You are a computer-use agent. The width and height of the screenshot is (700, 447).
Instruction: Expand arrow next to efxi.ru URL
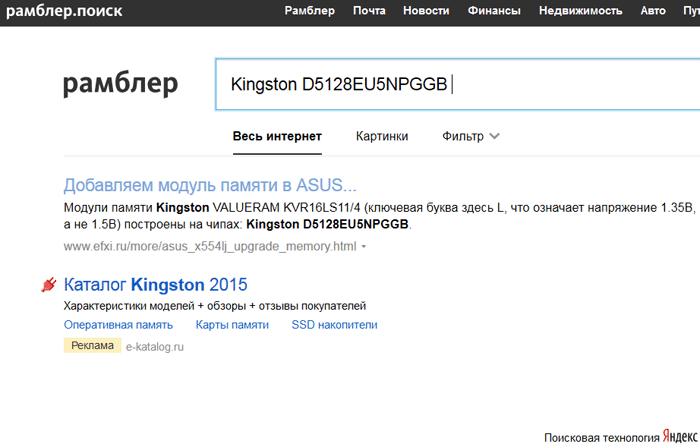(363, 247)
